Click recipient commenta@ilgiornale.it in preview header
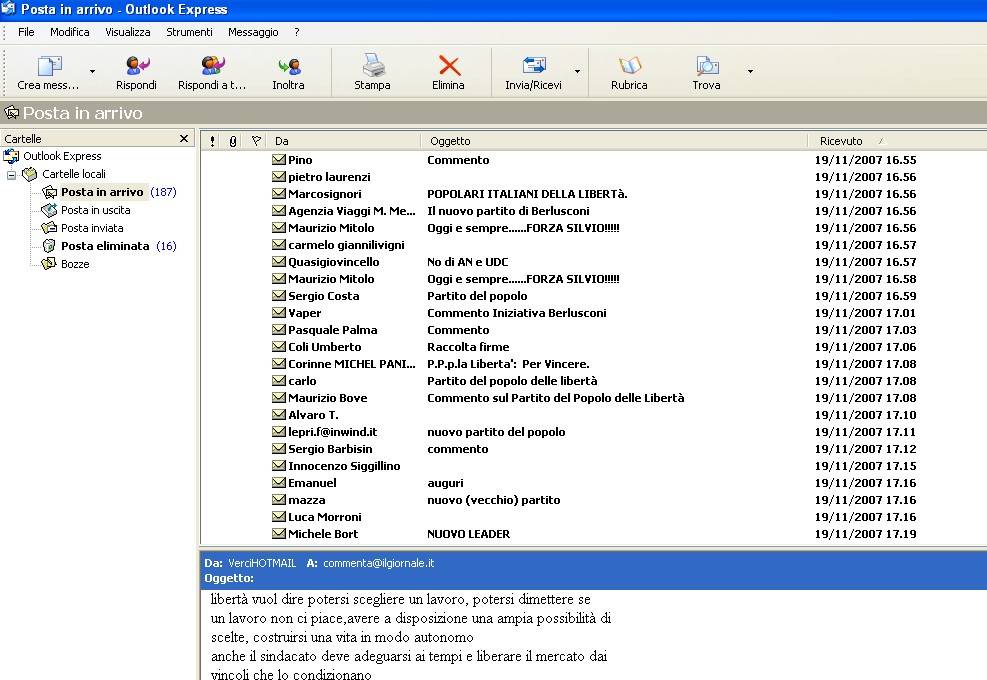The height and width of the screenshot is (680, 987). point(378,564)
